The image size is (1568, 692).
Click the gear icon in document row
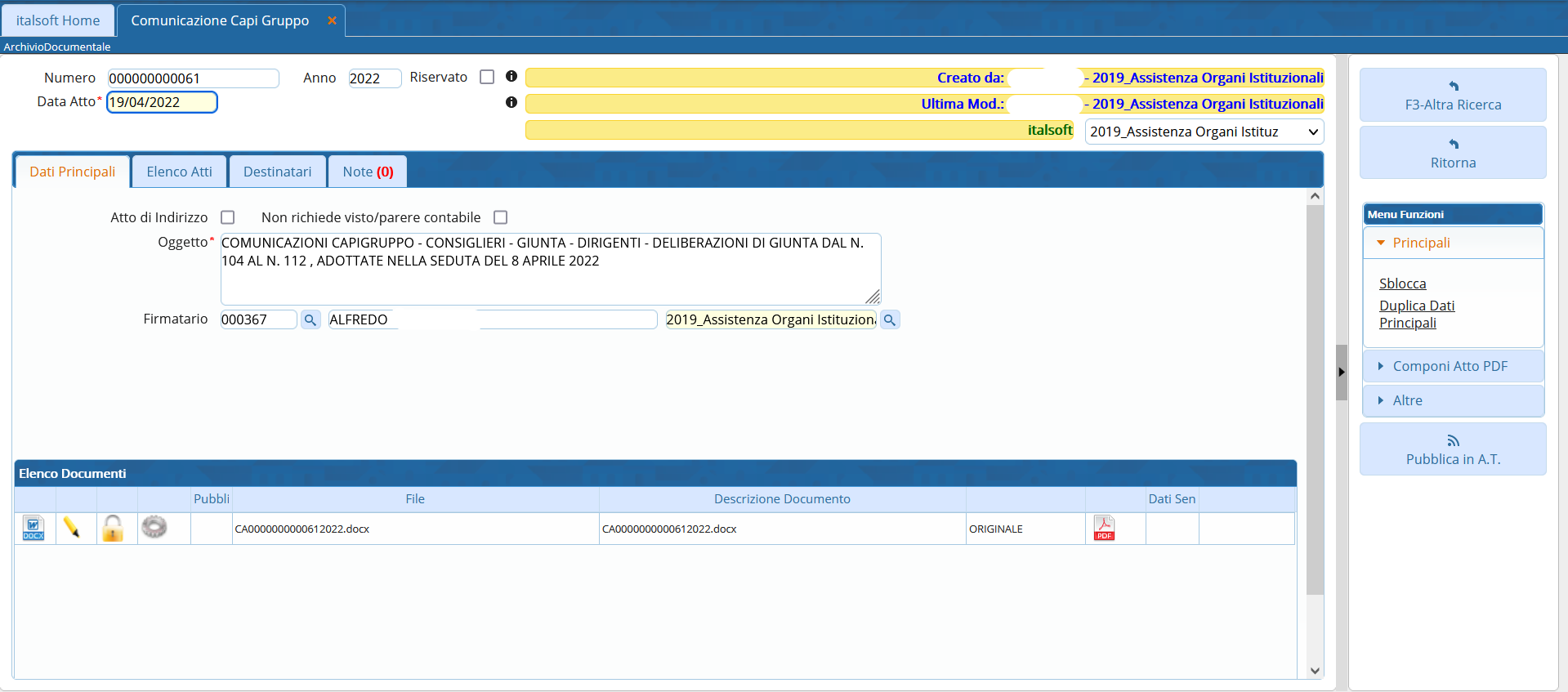(154, 527)
